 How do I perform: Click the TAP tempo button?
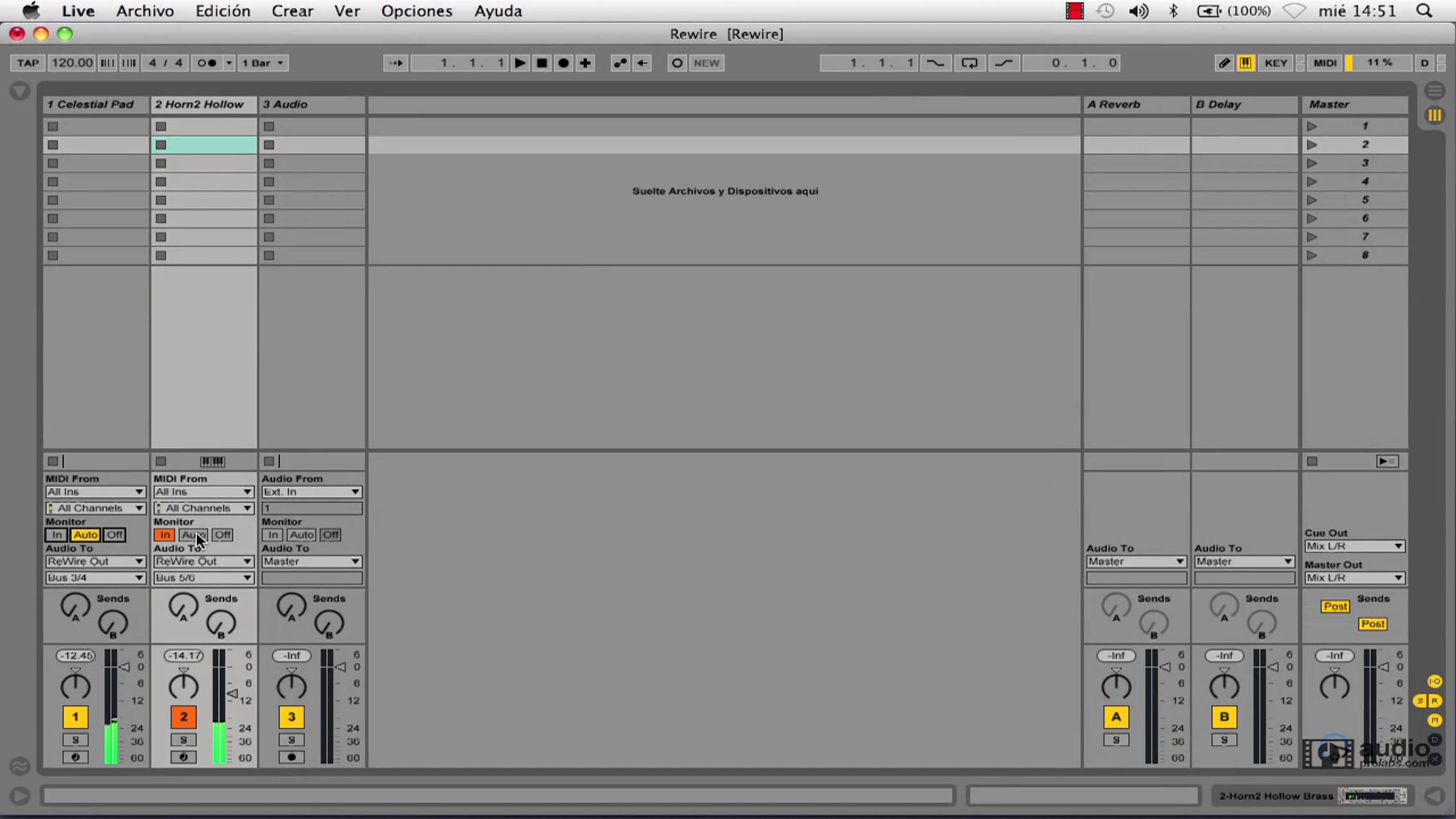click(27, 63)
